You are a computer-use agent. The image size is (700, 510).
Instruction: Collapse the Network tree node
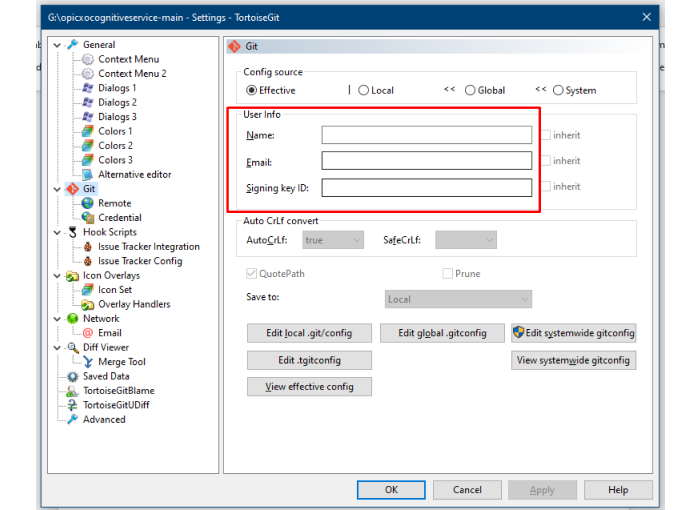(57, 319)
